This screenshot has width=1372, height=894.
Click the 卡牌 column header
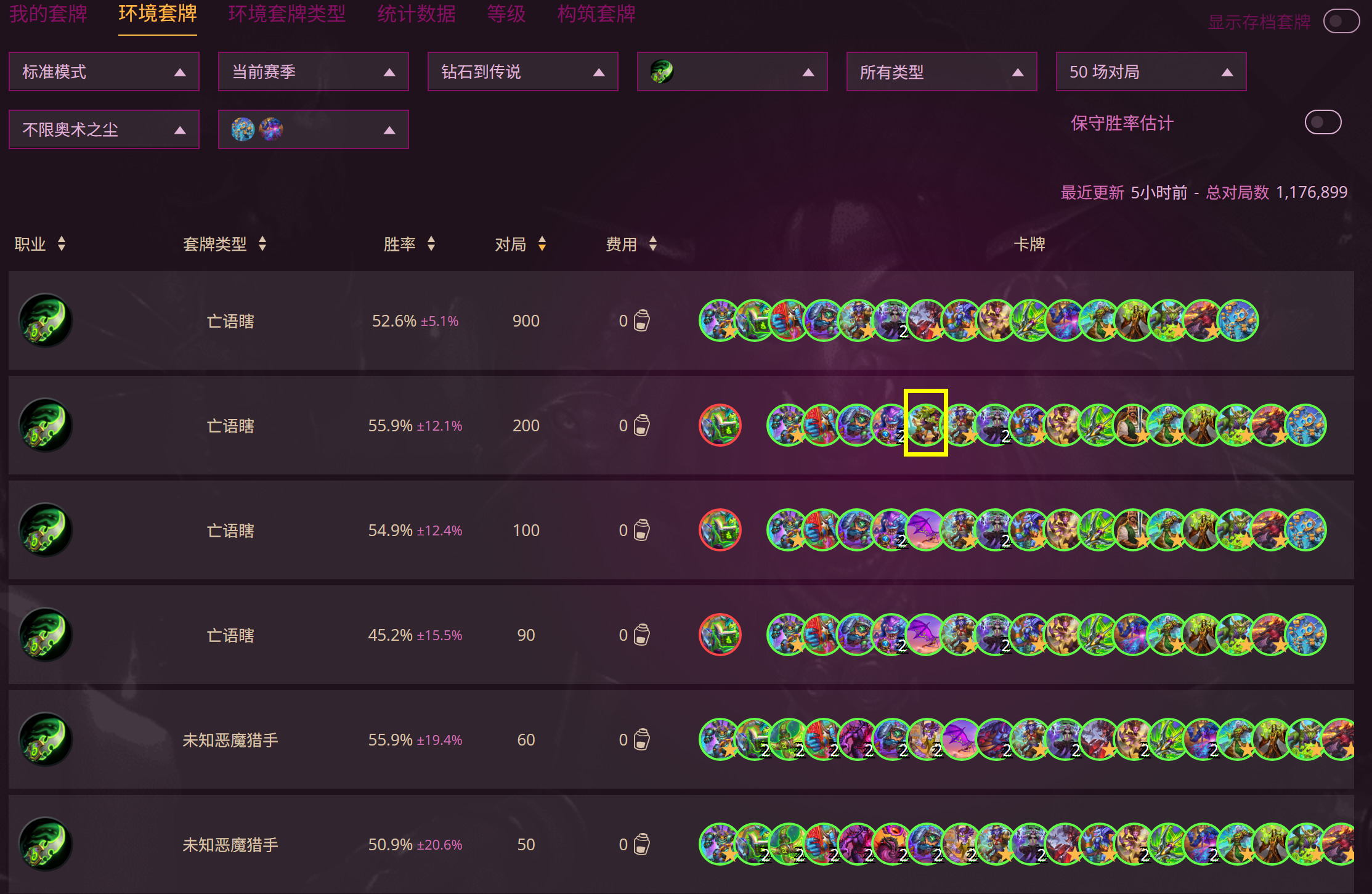pyautogui.click(x=1029, y=244)
